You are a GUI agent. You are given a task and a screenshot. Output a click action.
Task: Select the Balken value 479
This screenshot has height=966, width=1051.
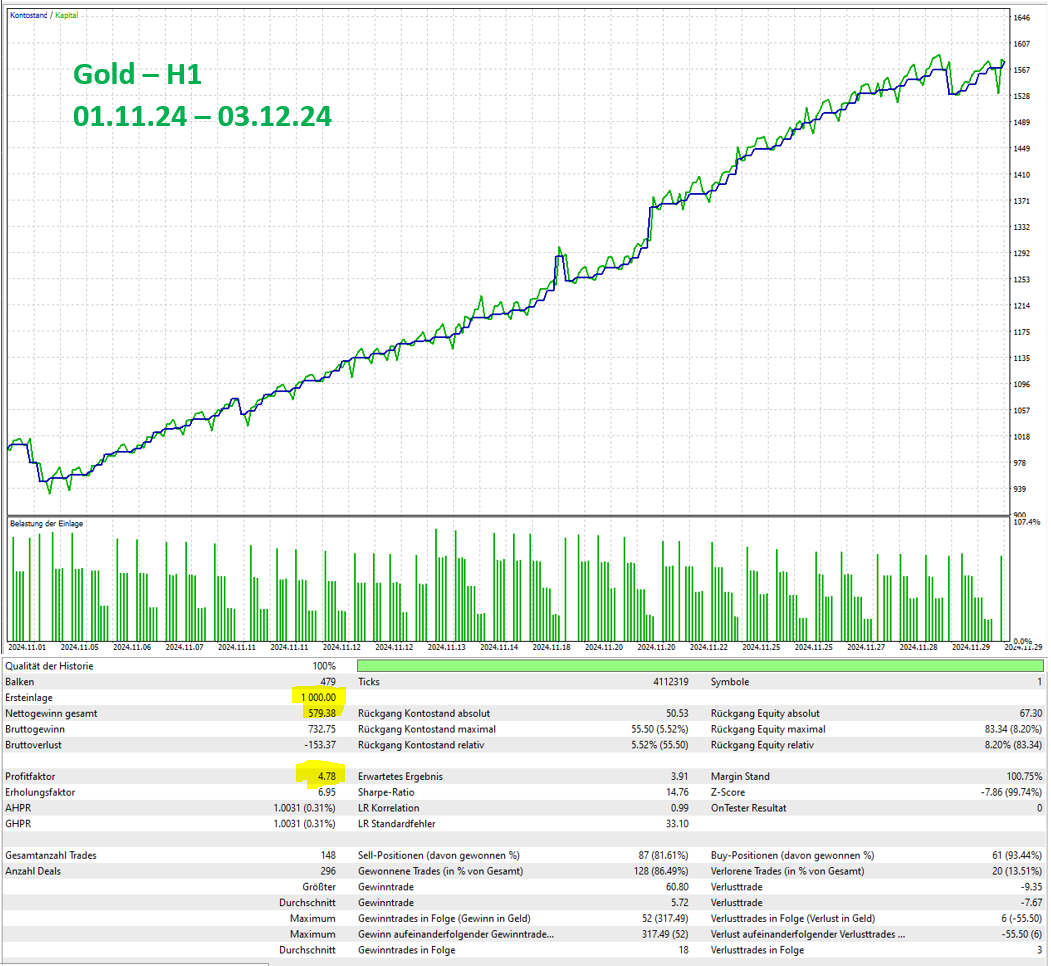[328, 682]
